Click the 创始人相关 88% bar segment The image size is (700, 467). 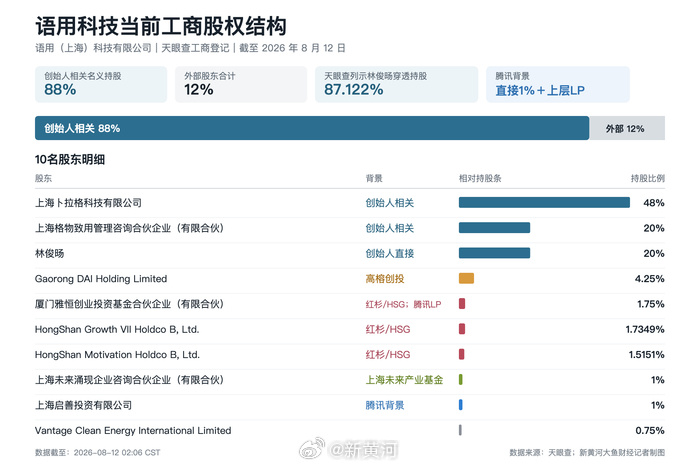312,128
